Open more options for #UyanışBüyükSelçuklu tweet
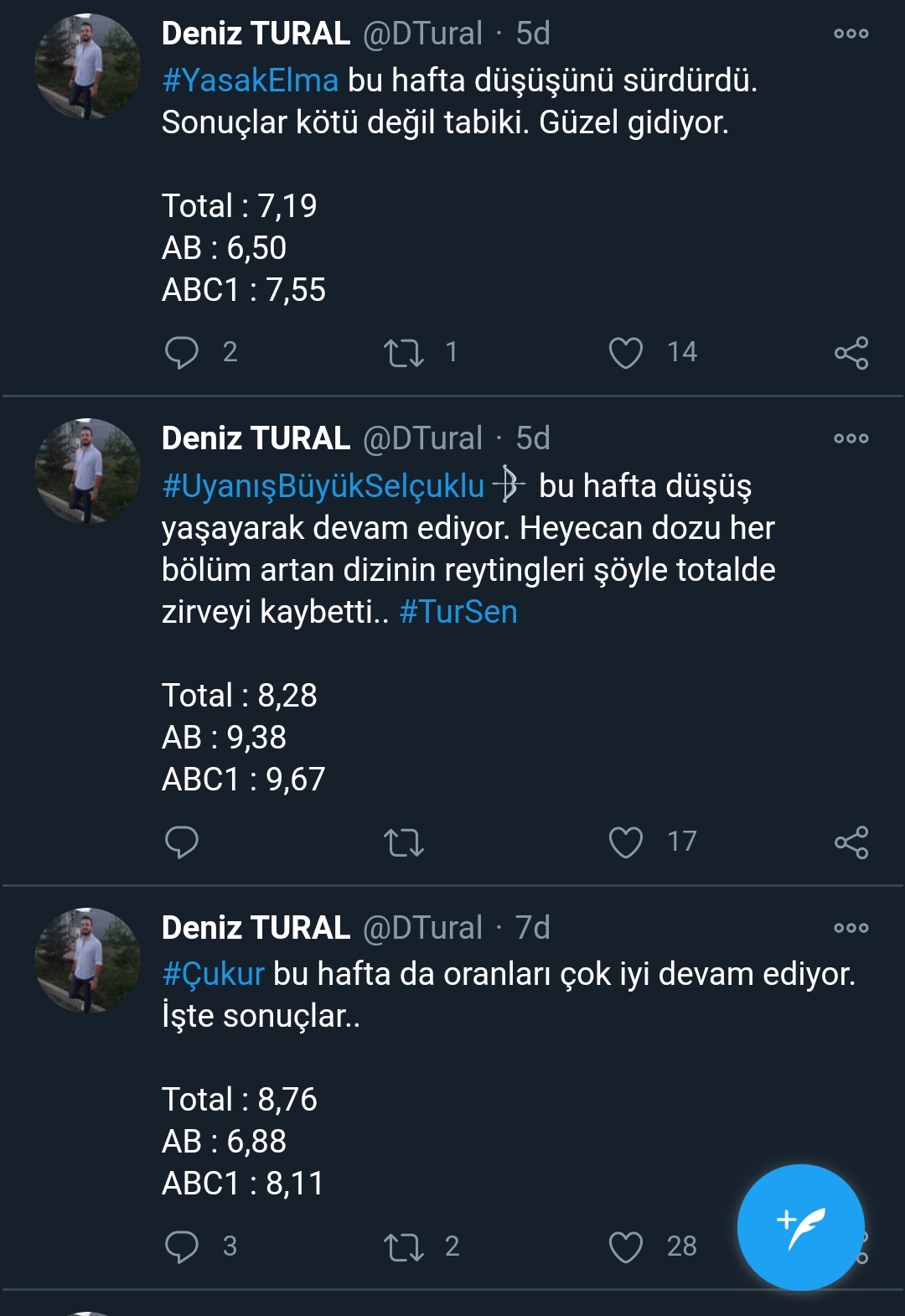The width and height of the screenshot is (905, 1316). 851,438
